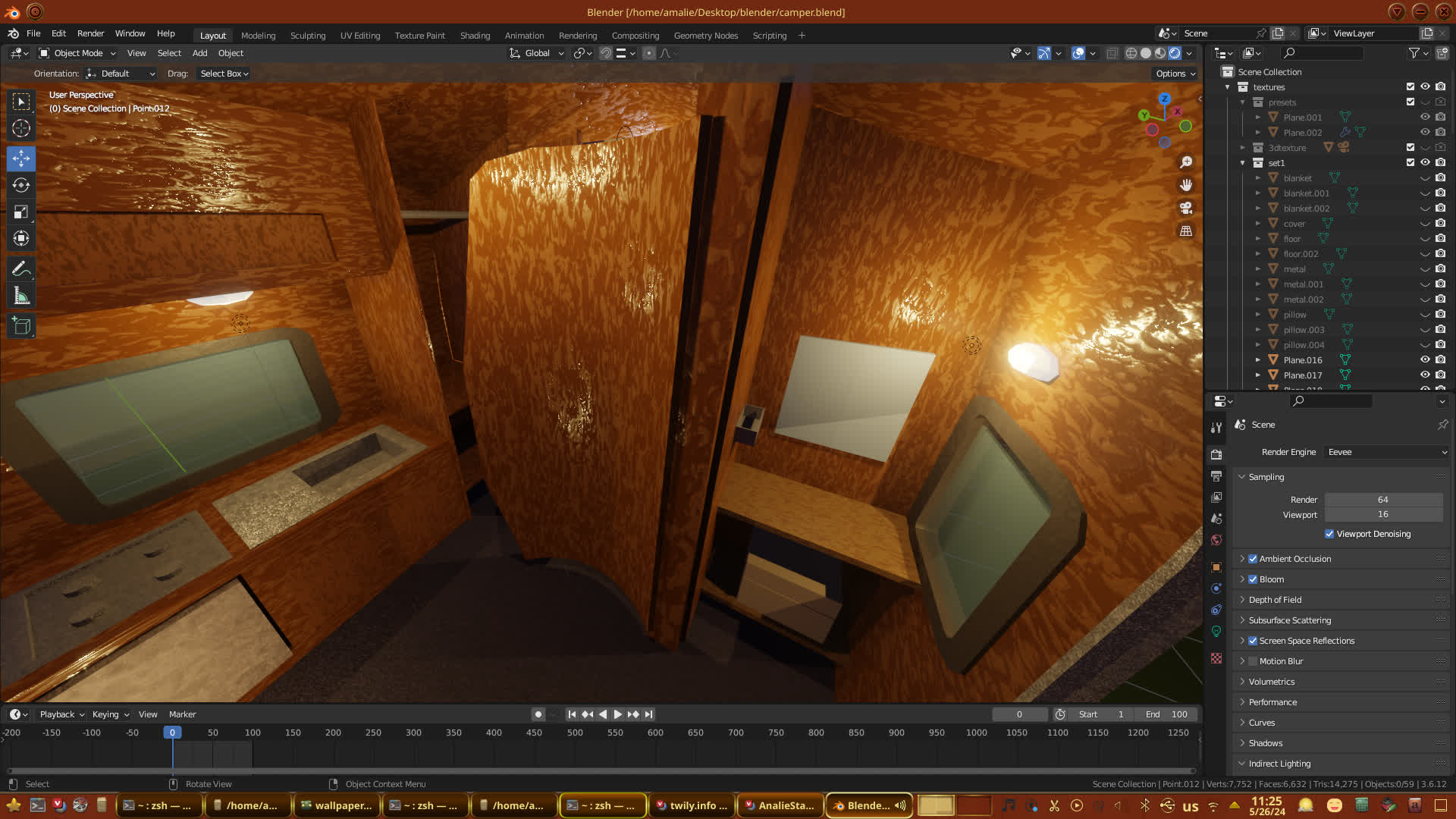Expand the Shadows panel
Viewport: 1456px width, 819px height.
coord(1265,743)
